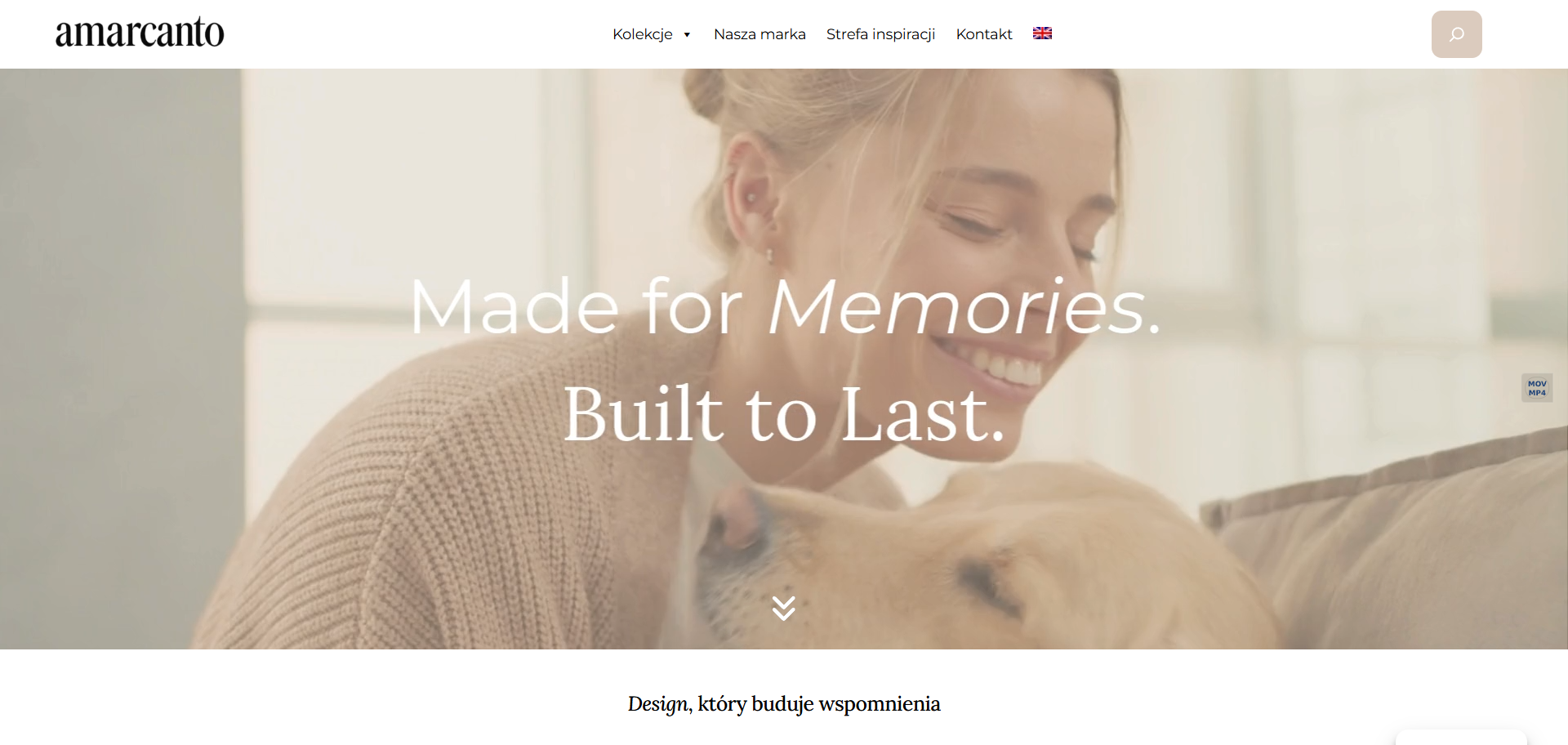
Task: Open the Kolekcje menu
Action: tap(643, 34)
